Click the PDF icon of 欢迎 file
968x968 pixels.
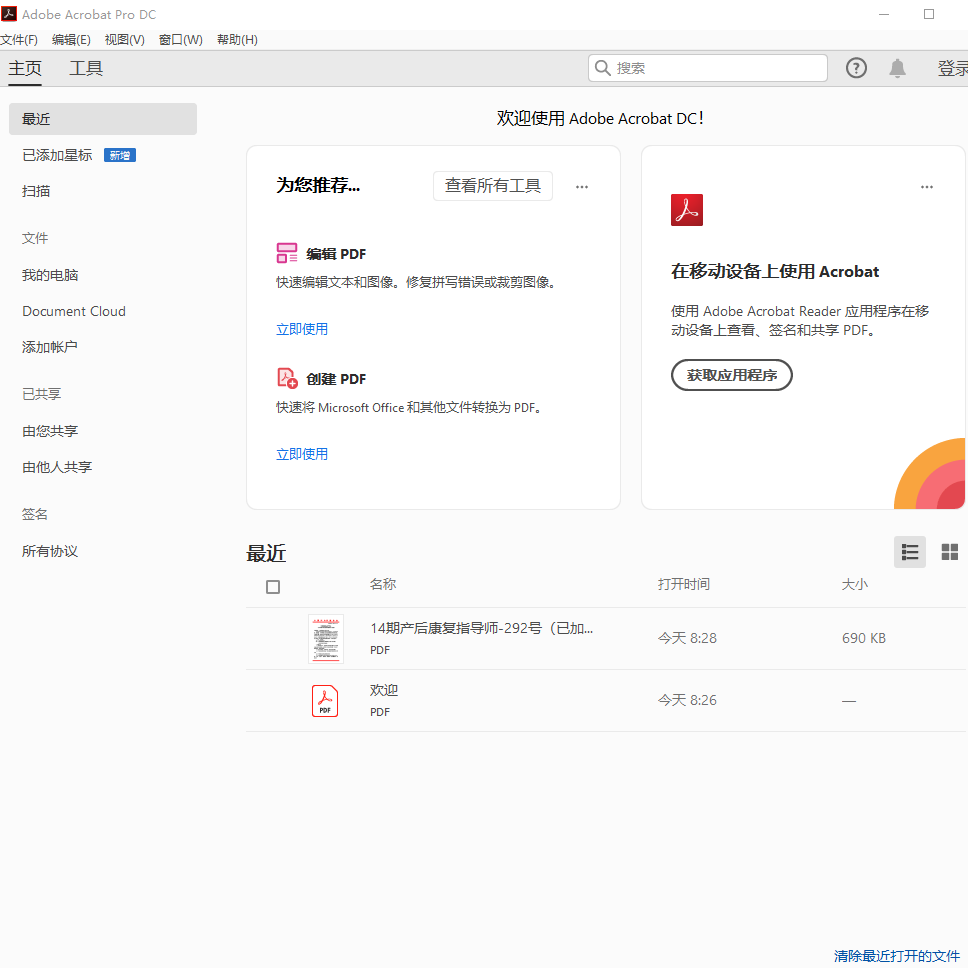coord(325,701)
